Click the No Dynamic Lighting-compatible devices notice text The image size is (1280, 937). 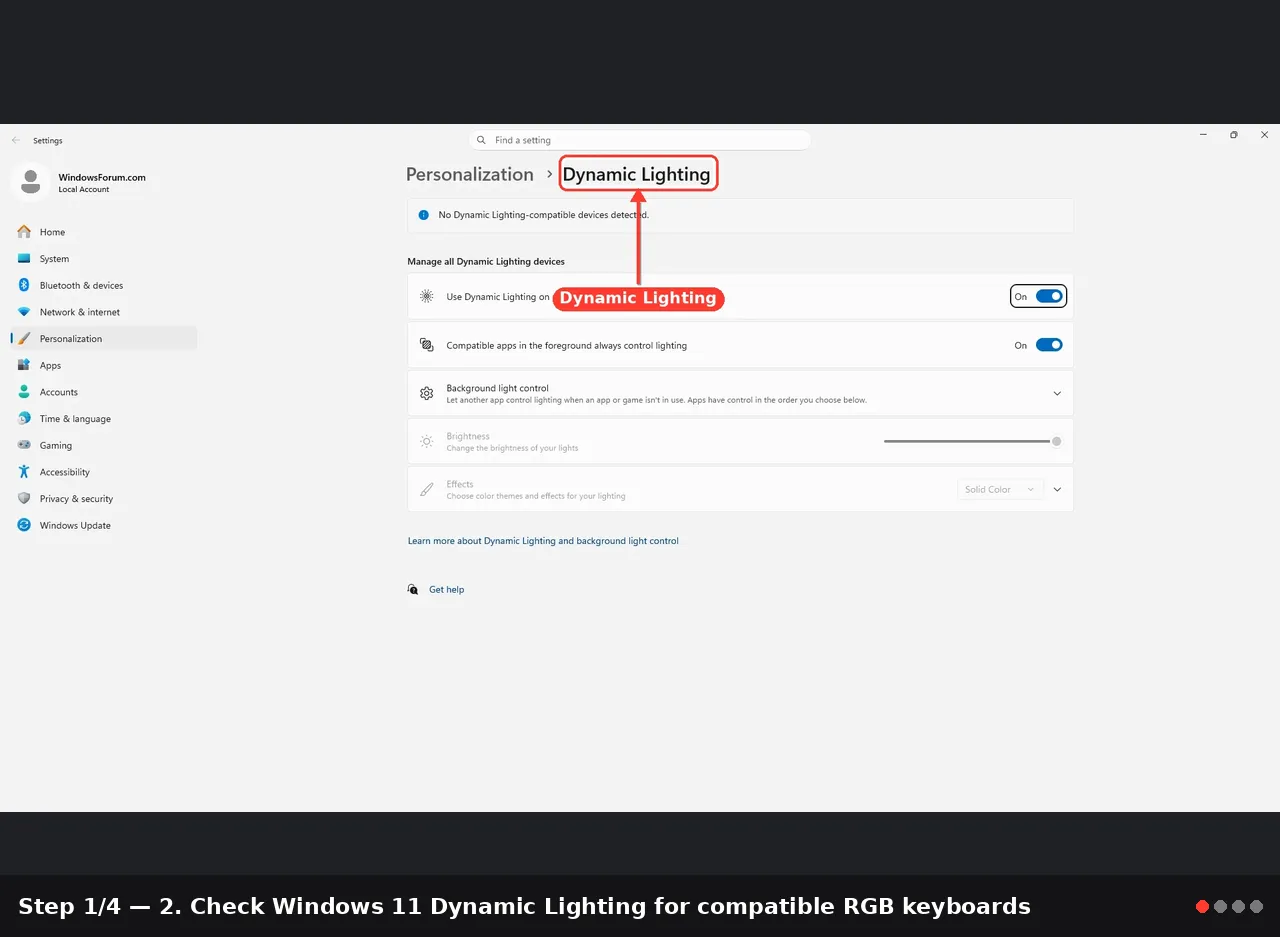click(544, 215)
